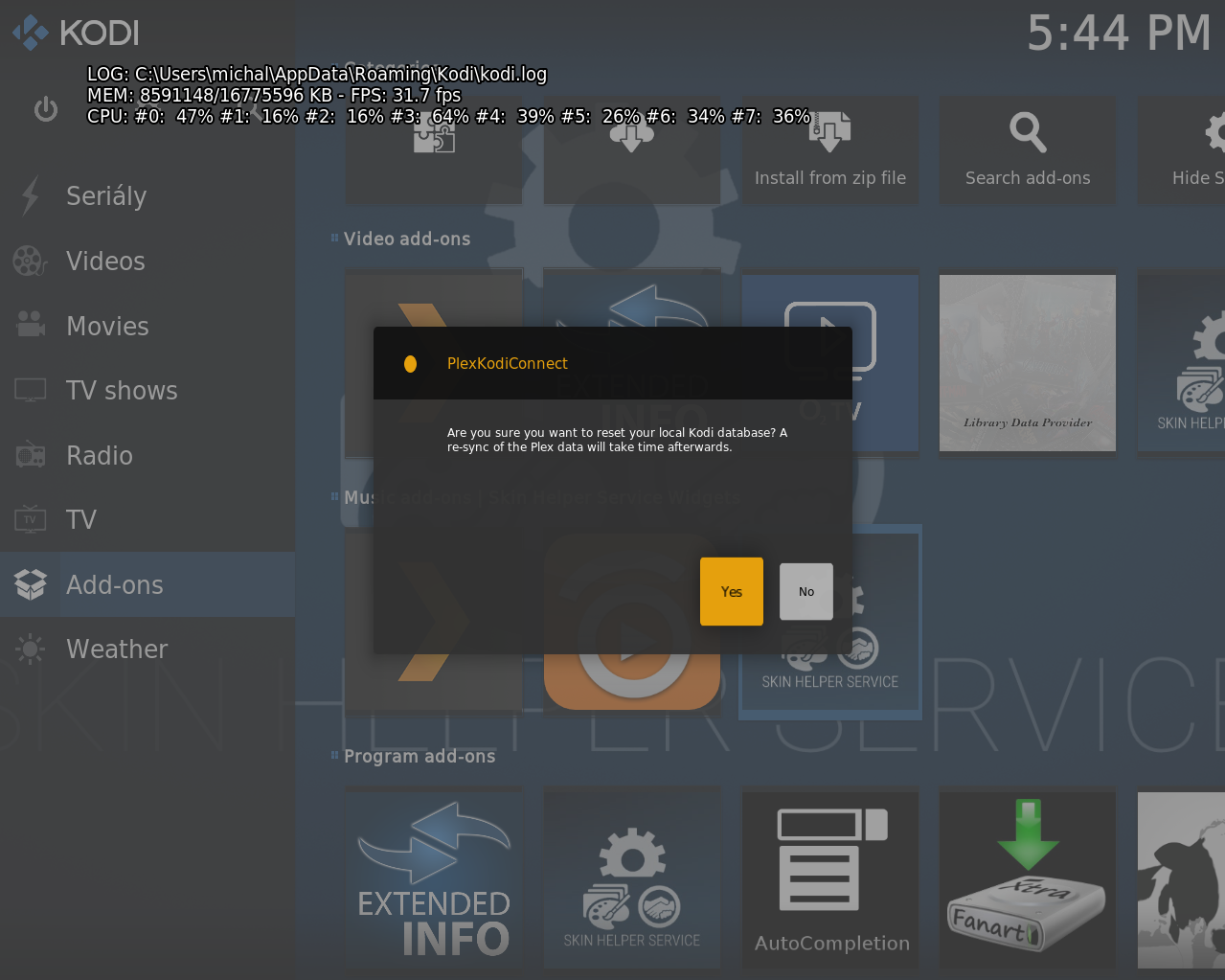1225x980 pixels.
Task: Select the Xtra Fanart downloader icon
Action: (x=1026, y=877)
